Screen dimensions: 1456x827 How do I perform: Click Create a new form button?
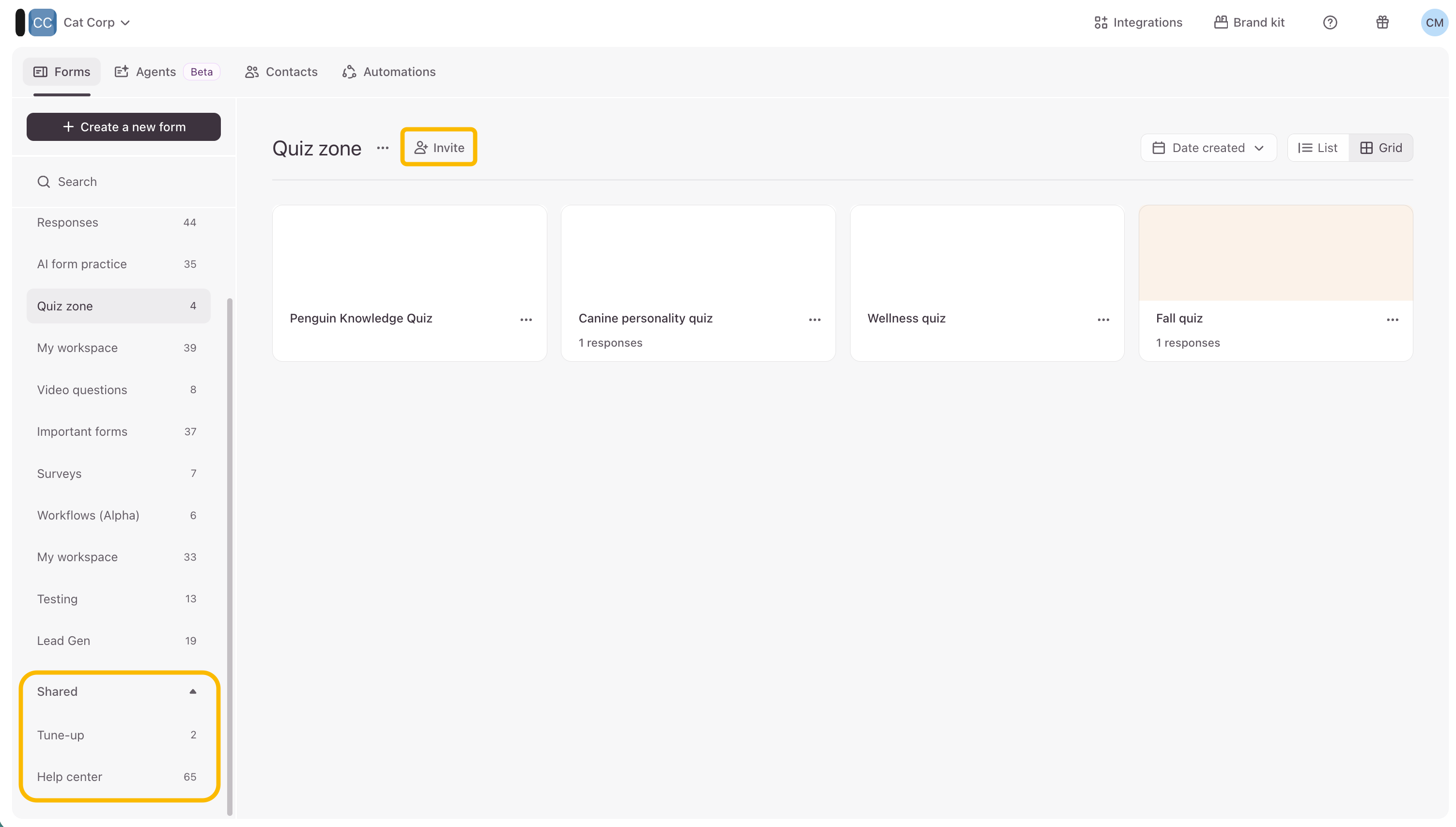[124, 127]
